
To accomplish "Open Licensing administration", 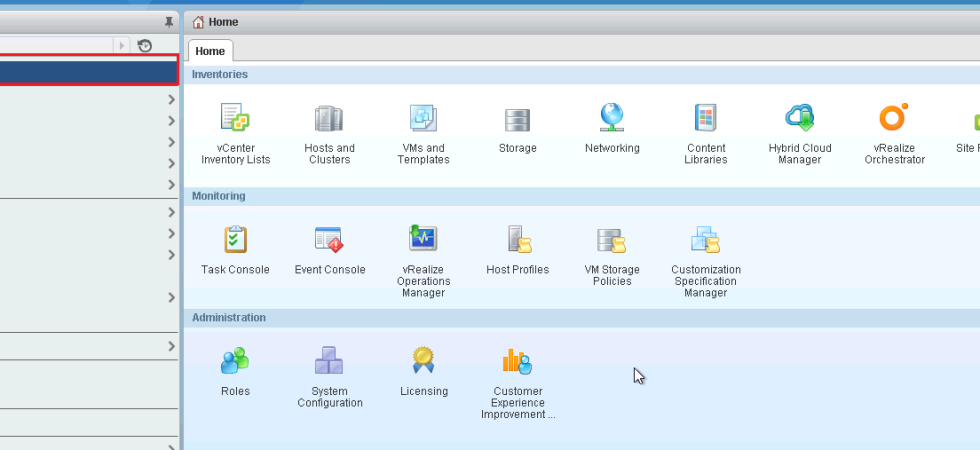I will pos(423,372).
